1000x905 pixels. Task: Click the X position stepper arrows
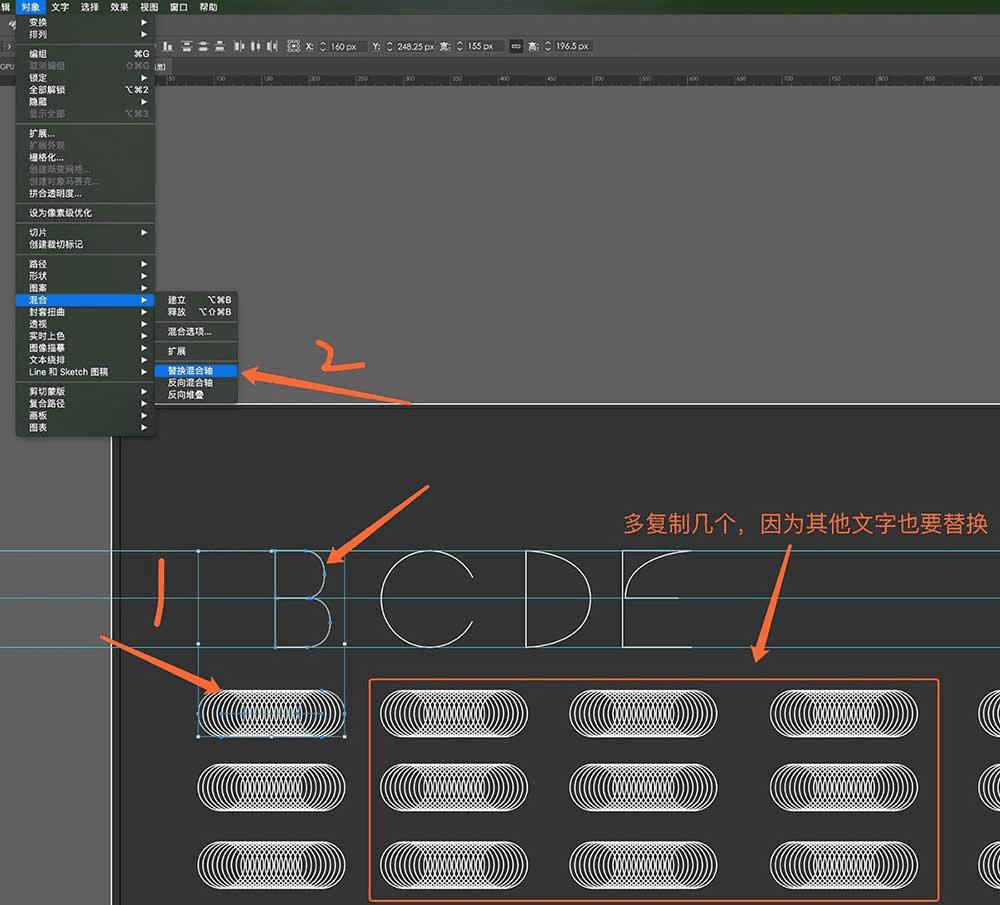point(323,46)
